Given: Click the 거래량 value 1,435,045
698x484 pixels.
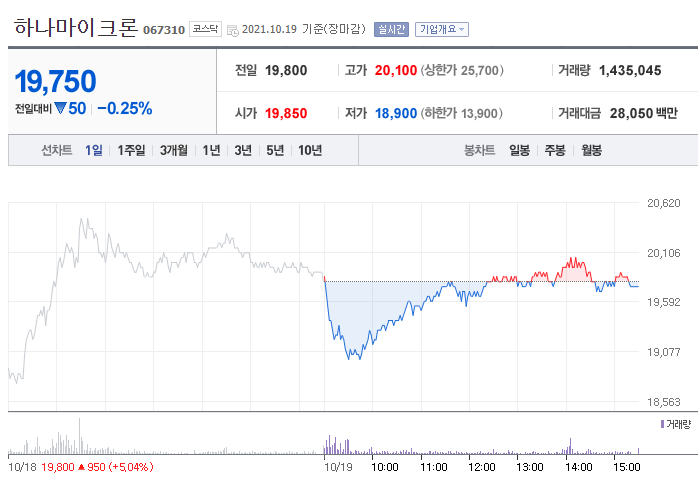Looking at the screenshot, I should pyautogui.click(x=630, y=70).
